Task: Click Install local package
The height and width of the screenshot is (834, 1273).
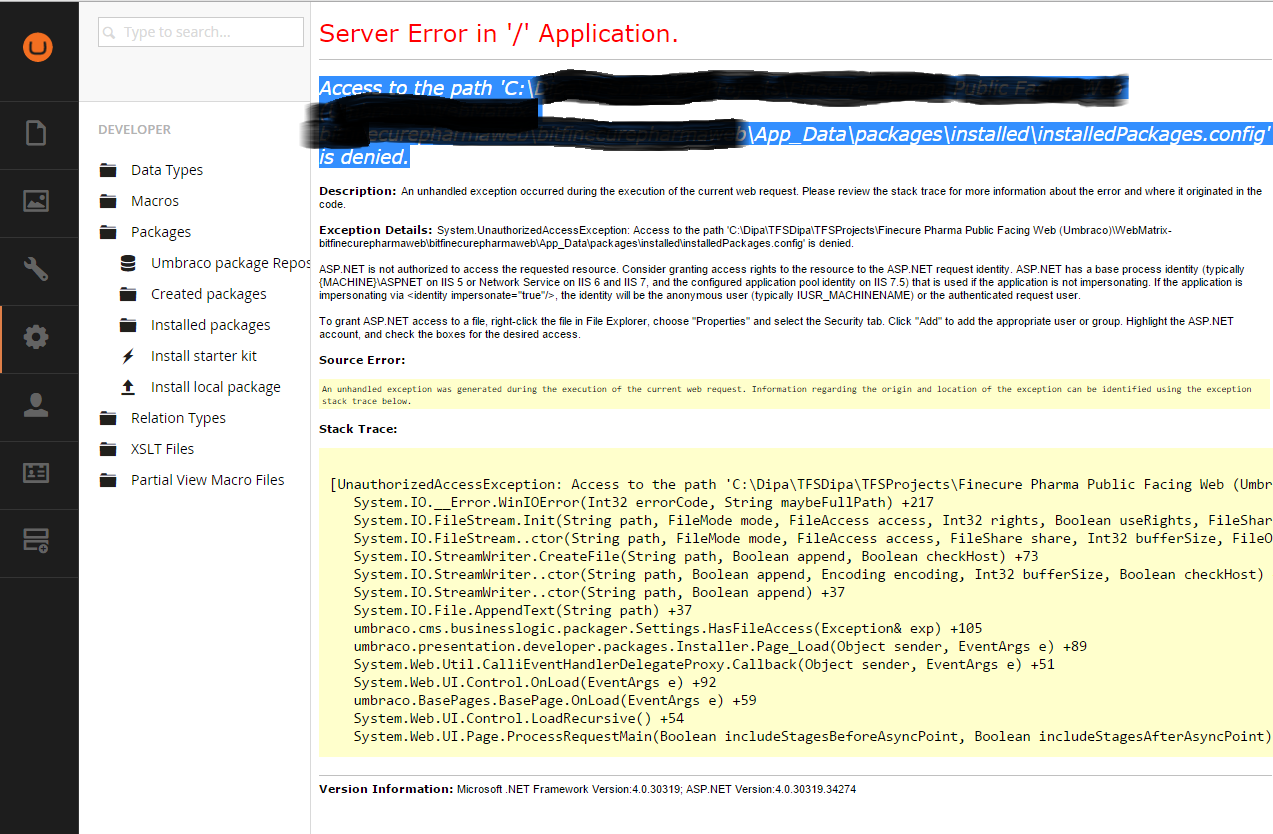Action: (x=215, y=387)
